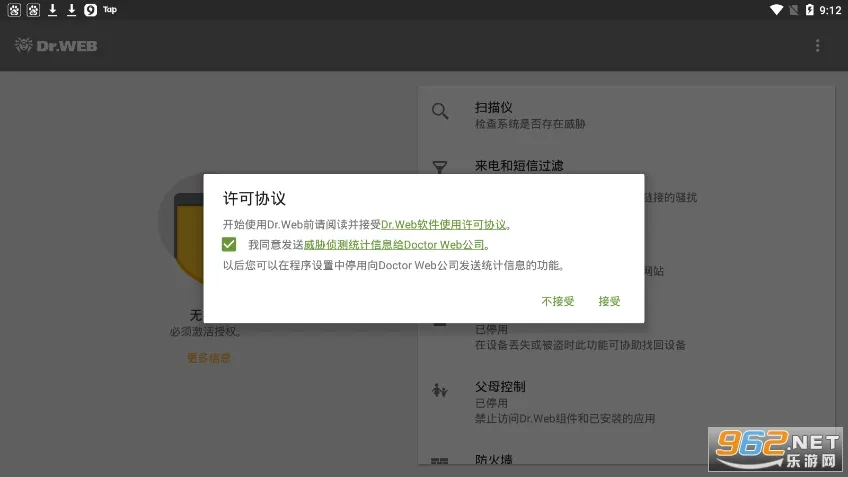Click the second download notification icon

tap(71, 10)
